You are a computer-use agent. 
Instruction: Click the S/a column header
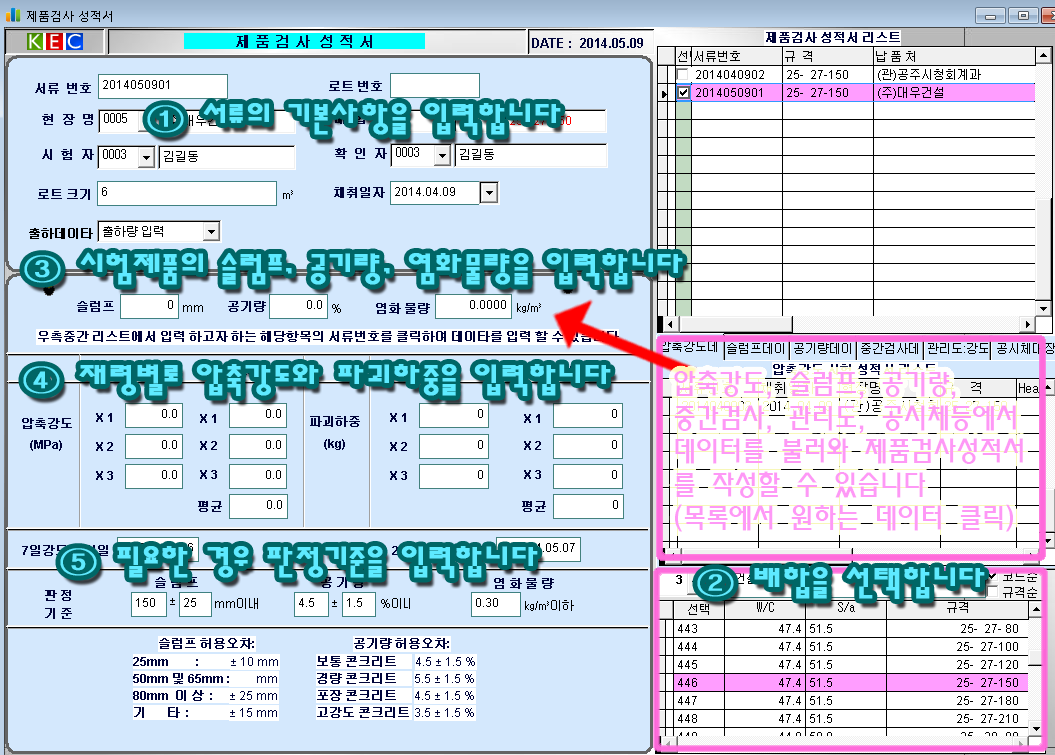coord(846,608)
